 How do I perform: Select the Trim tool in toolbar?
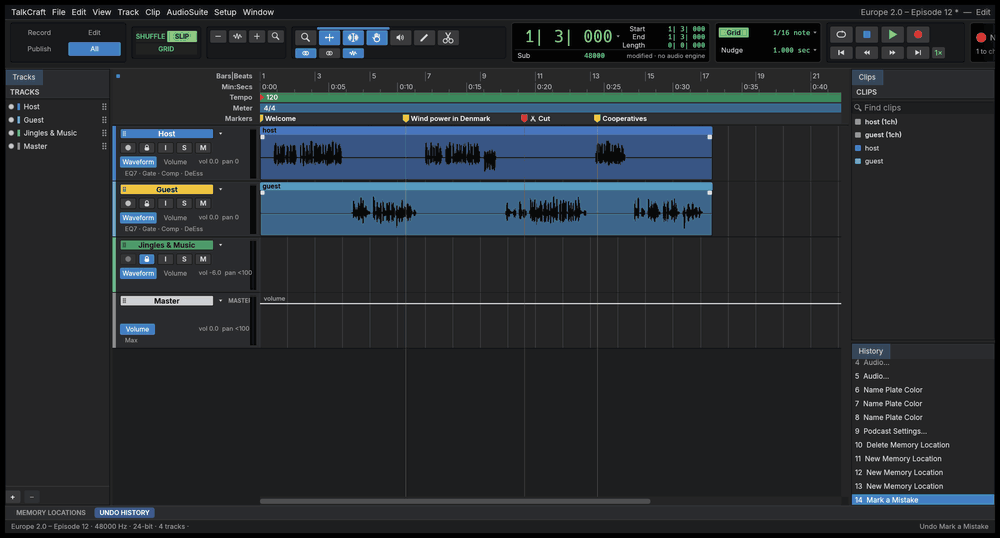329,38
